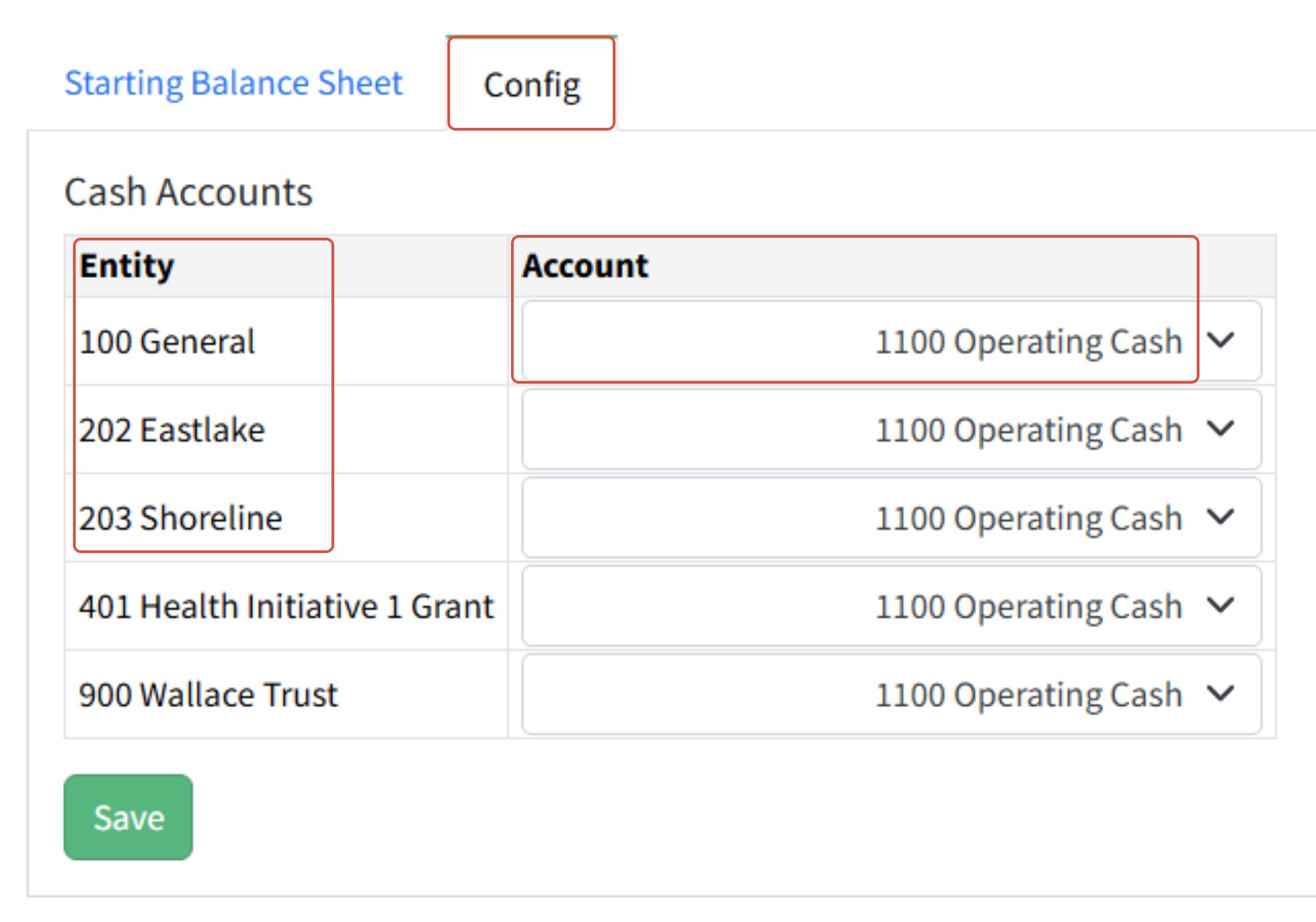Select the 401 Health Initiative 1 Grant cell

pos(286,607)
